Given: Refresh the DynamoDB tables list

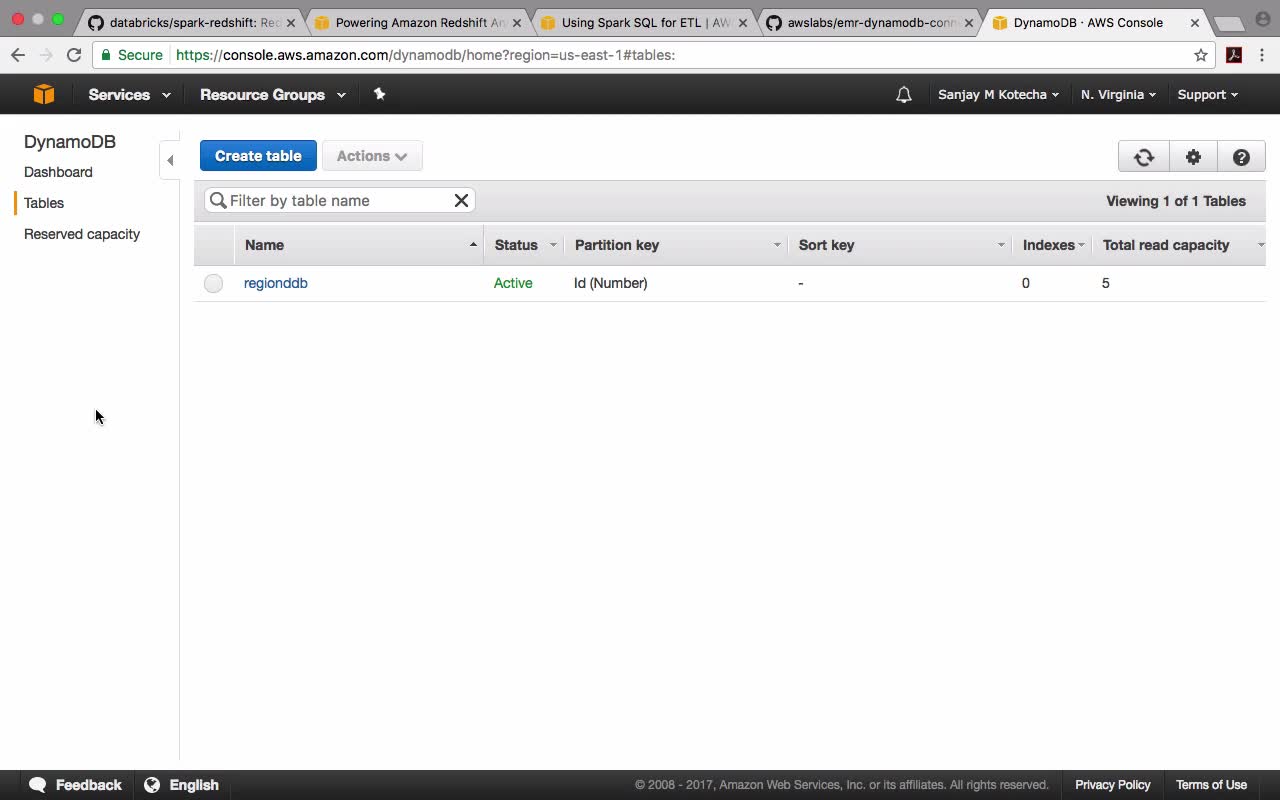Looking at the screenshot, I should [1144, 157].
